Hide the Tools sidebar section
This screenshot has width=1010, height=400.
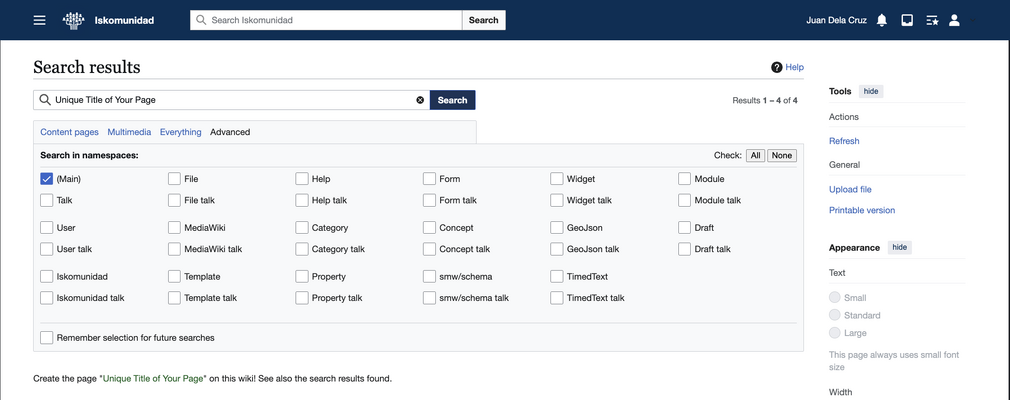pos(871,91)
